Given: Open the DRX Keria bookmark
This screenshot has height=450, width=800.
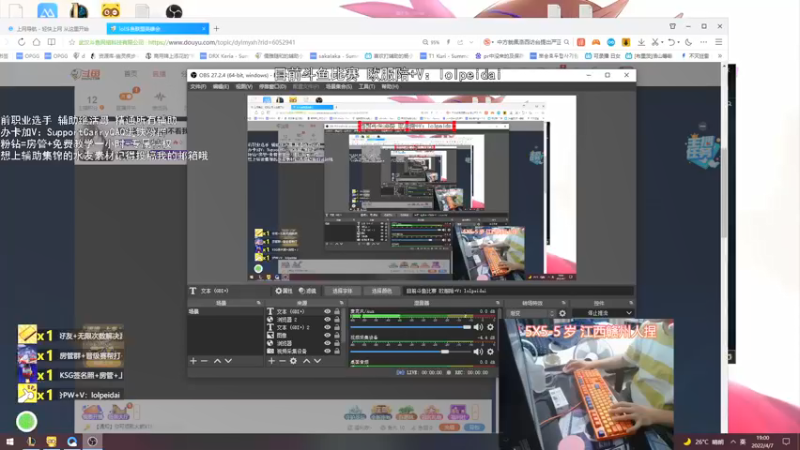Looking at the screenshot, I should (x=223, y=56).
